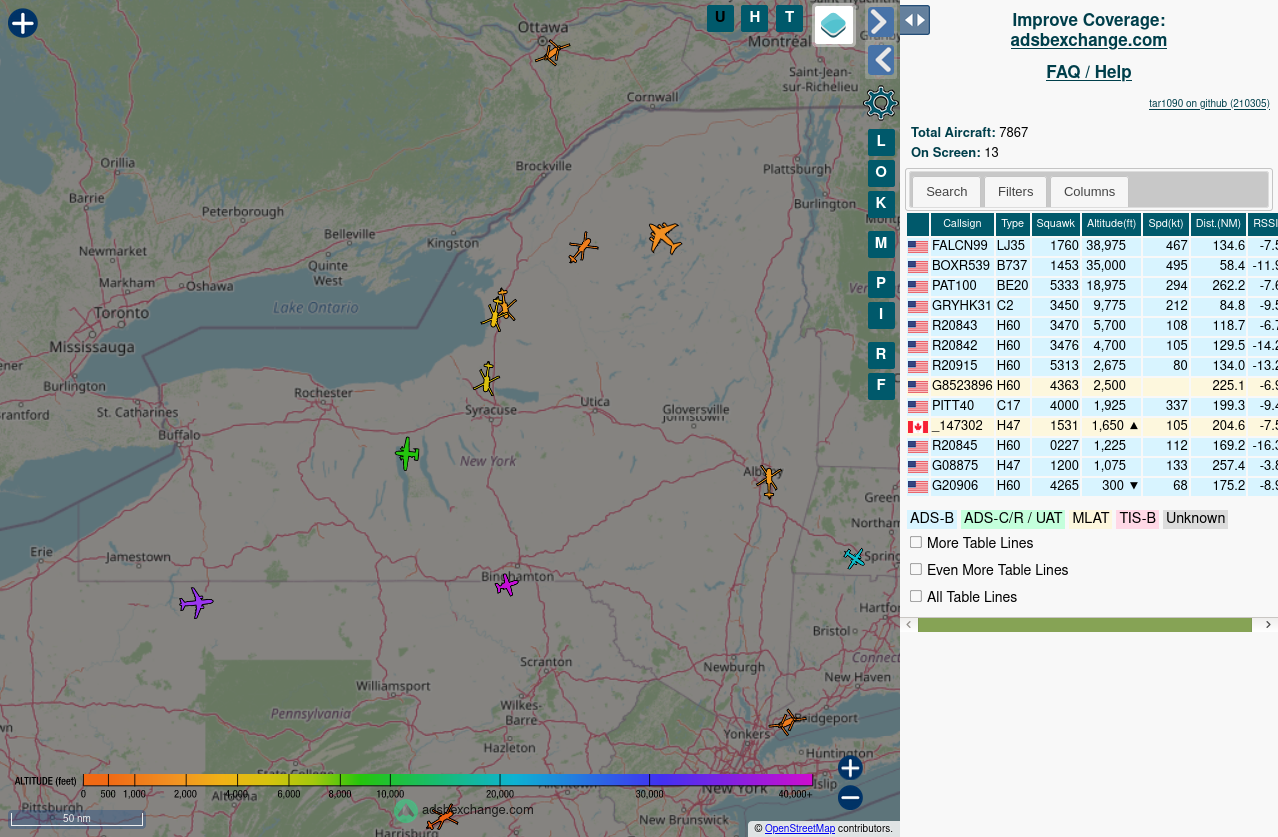The width and height of the screenshot is (1278, 837).
Task: Select the large orange jet south of Cornwall
Action: coord(663,237)
